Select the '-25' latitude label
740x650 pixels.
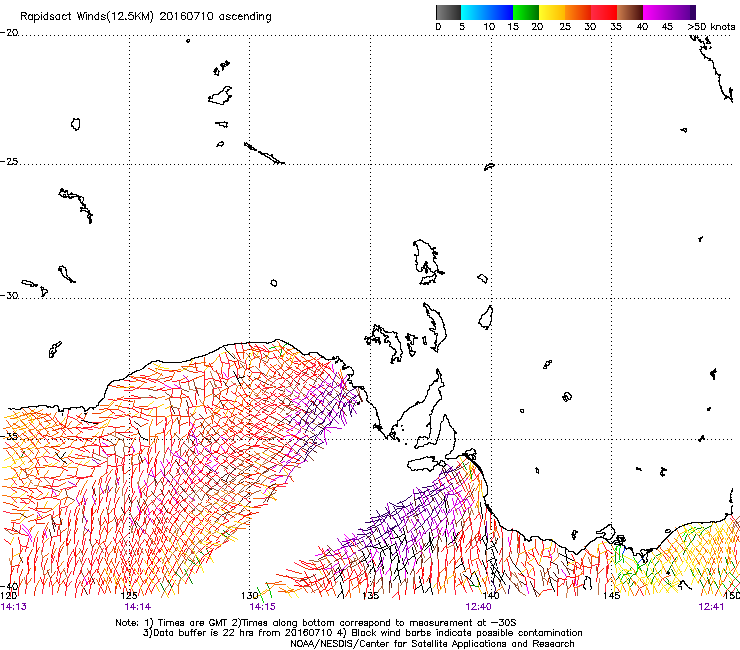click(x=9, y=161)
